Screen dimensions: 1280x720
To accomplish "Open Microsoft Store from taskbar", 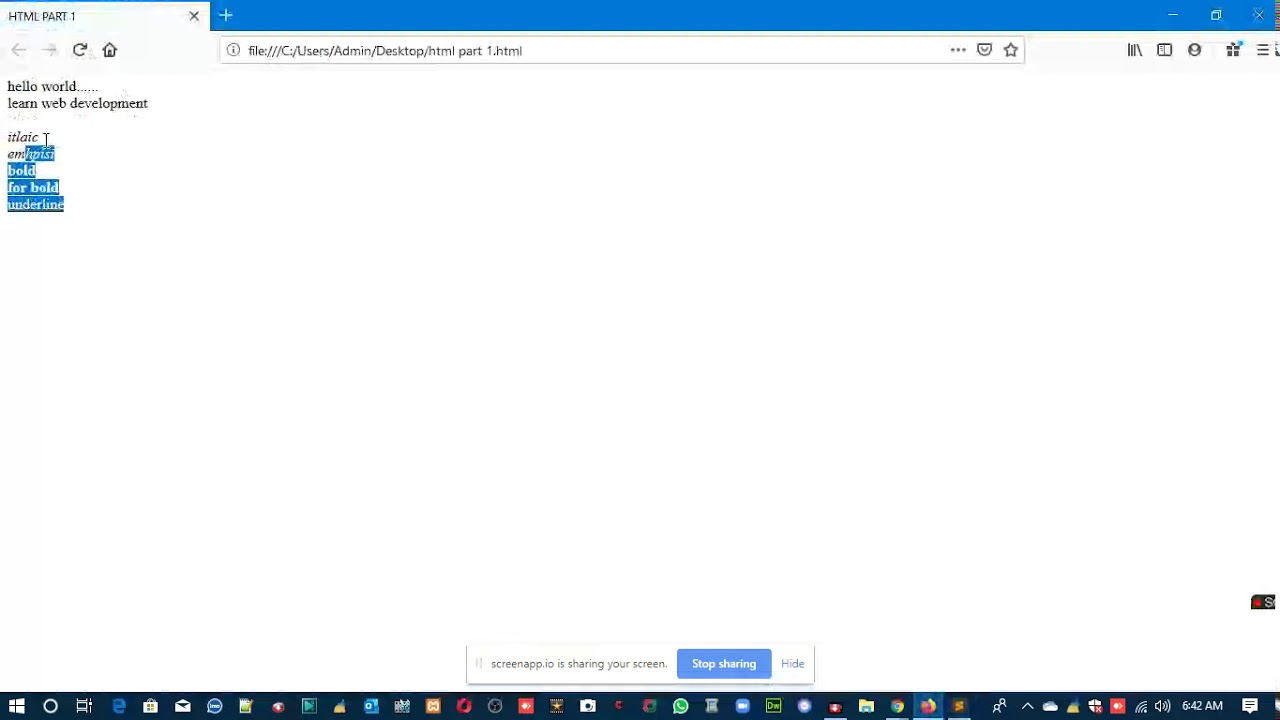I will (x=150, y=706).
